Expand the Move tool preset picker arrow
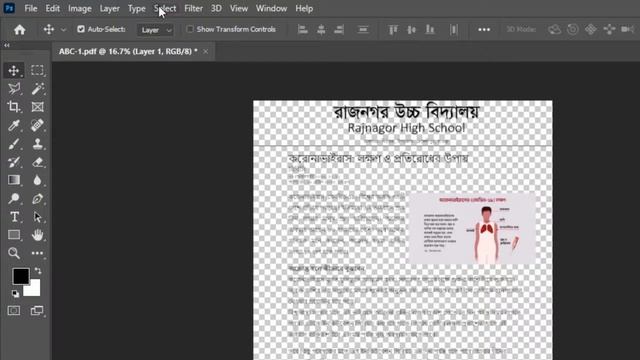Screen dimensions: 640x360 point(63,30)
